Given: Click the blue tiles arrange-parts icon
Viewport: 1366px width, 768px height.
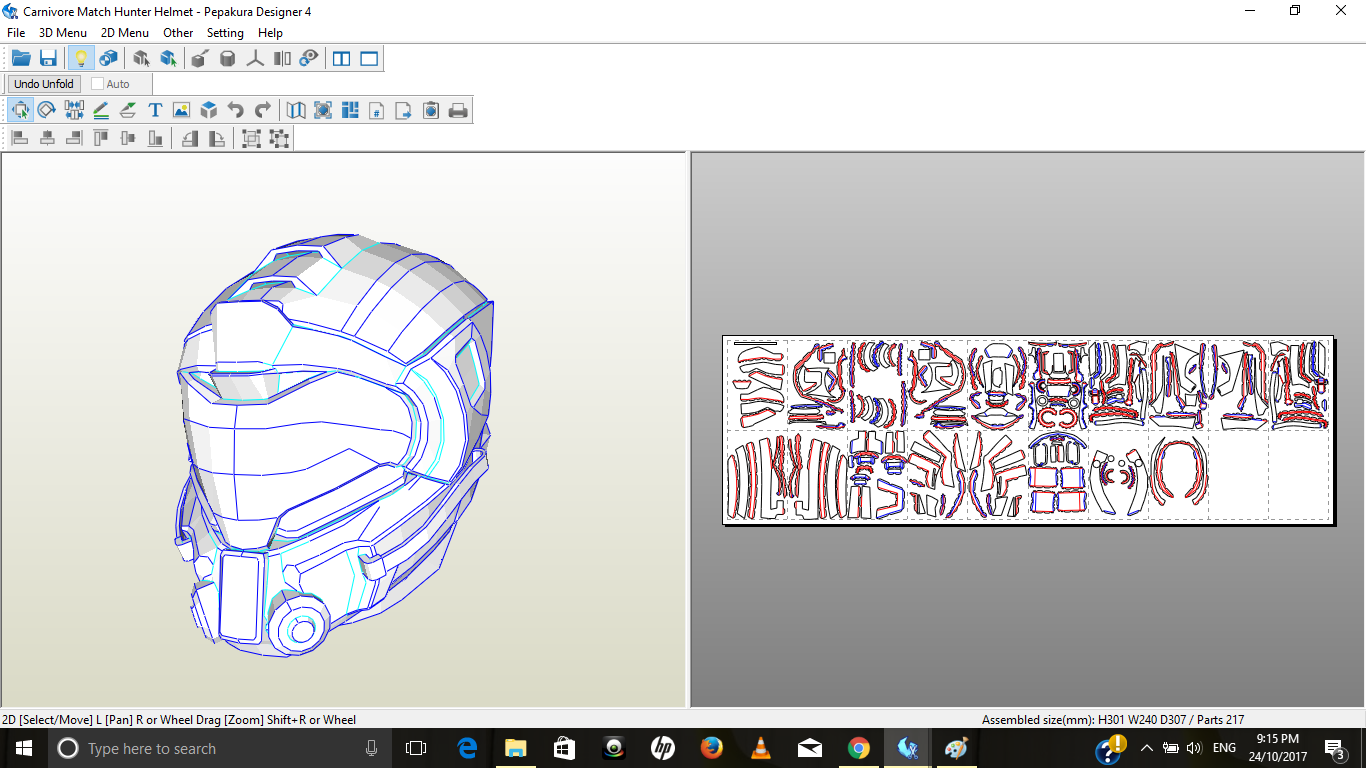Looking at the screenshot, I should [x=350, y=110].
